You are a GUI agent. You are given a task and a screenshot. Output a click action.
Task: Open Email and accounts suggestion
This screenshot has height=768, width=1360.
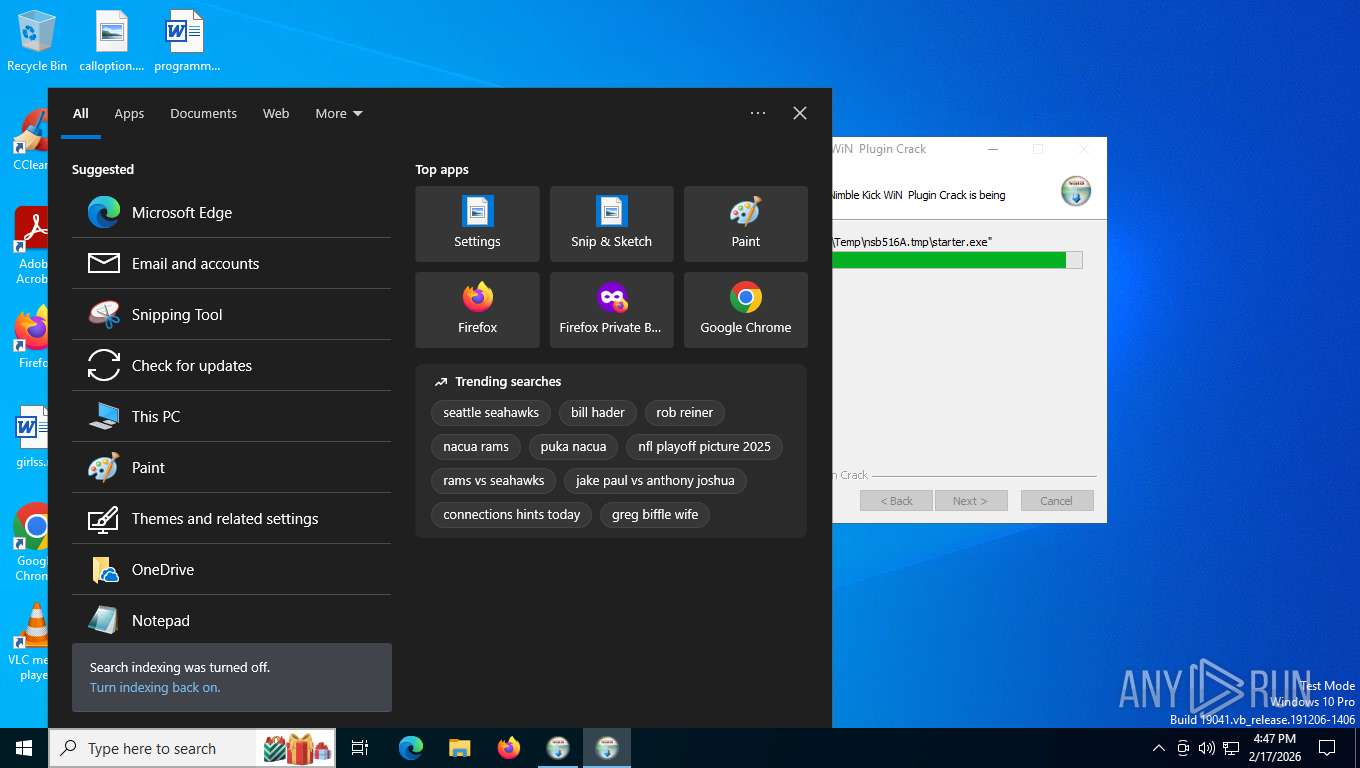[231, 263]
